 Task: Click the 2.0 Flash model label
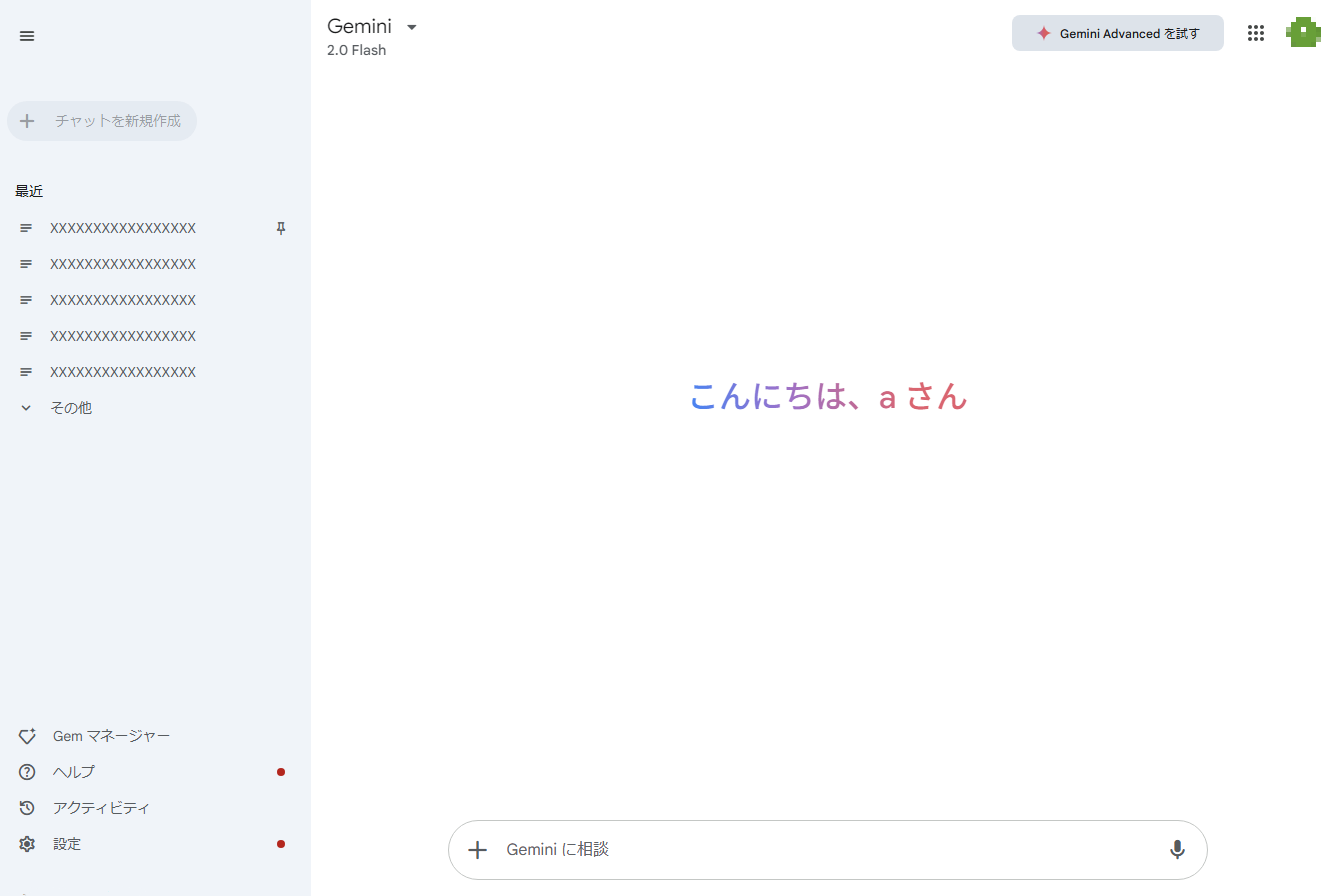[356, 50]
